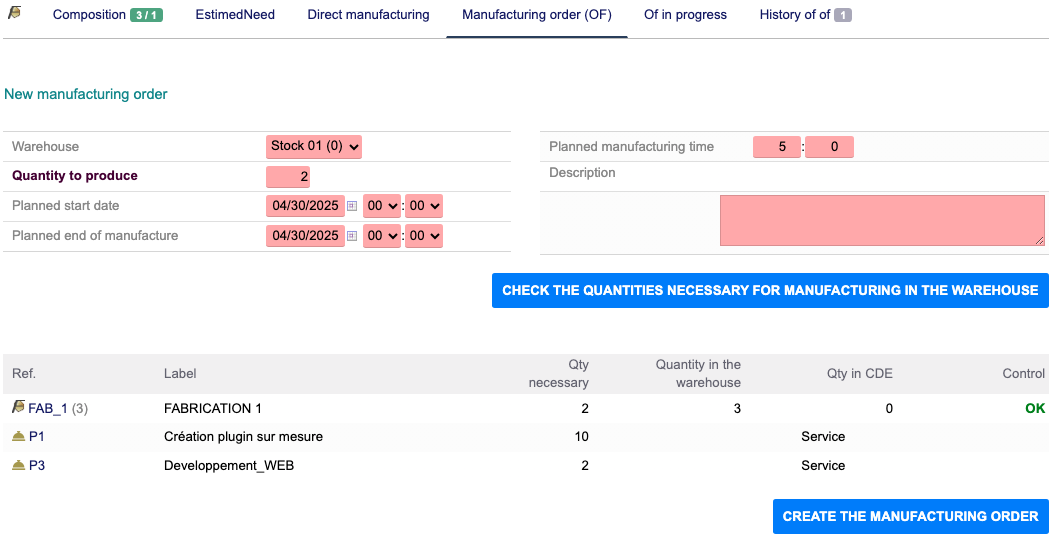The image size is (1062, 542).
Task: Expand the Warehouse Stock 01 dropdown
Action: (x=314, y=146)
